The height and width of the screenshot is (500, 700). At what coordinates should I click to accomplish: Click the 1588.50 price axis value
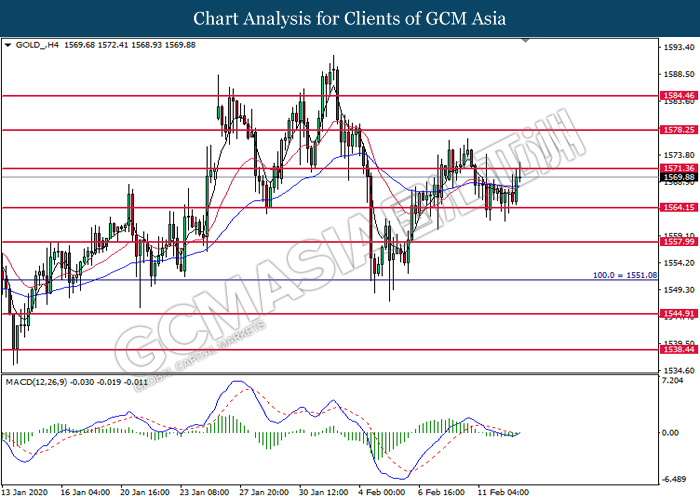[679, 75]
